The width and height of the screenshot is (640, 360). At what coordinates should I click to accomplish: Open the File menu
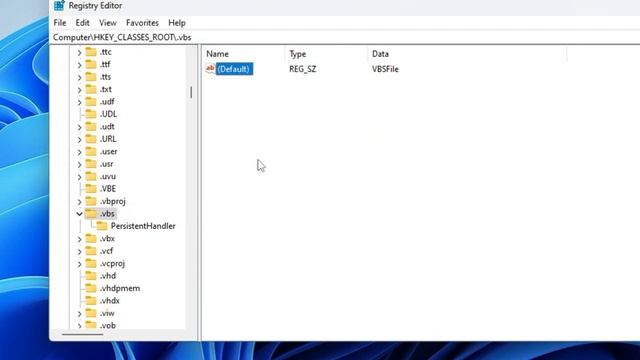click(60, 23)
